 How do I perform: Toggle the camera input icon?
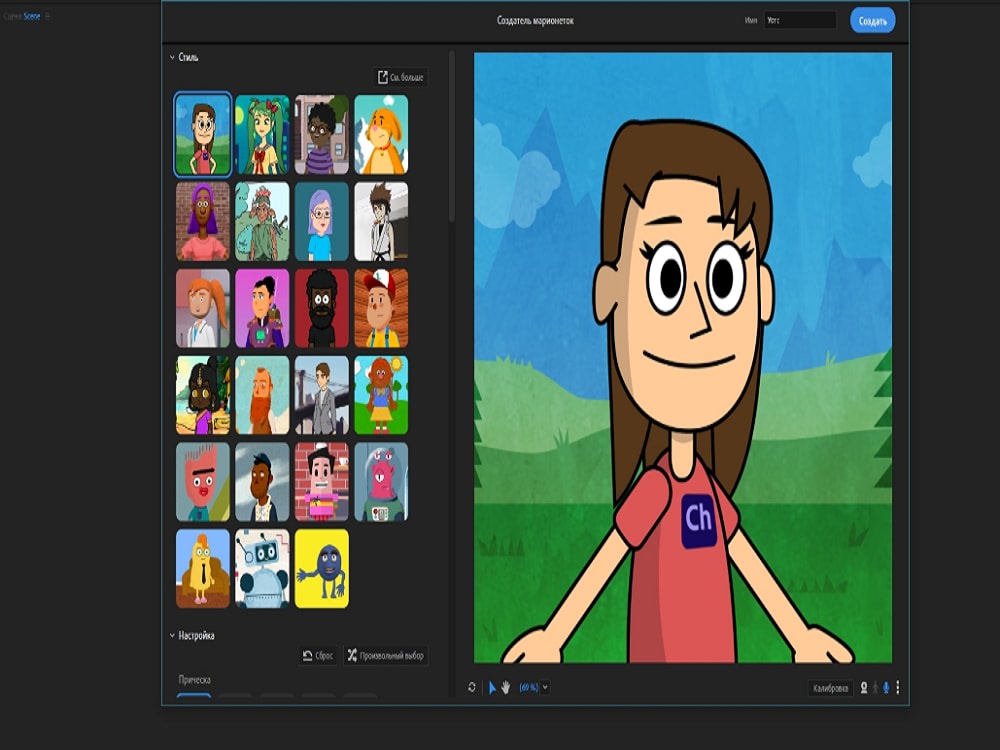tap(864, 688)
